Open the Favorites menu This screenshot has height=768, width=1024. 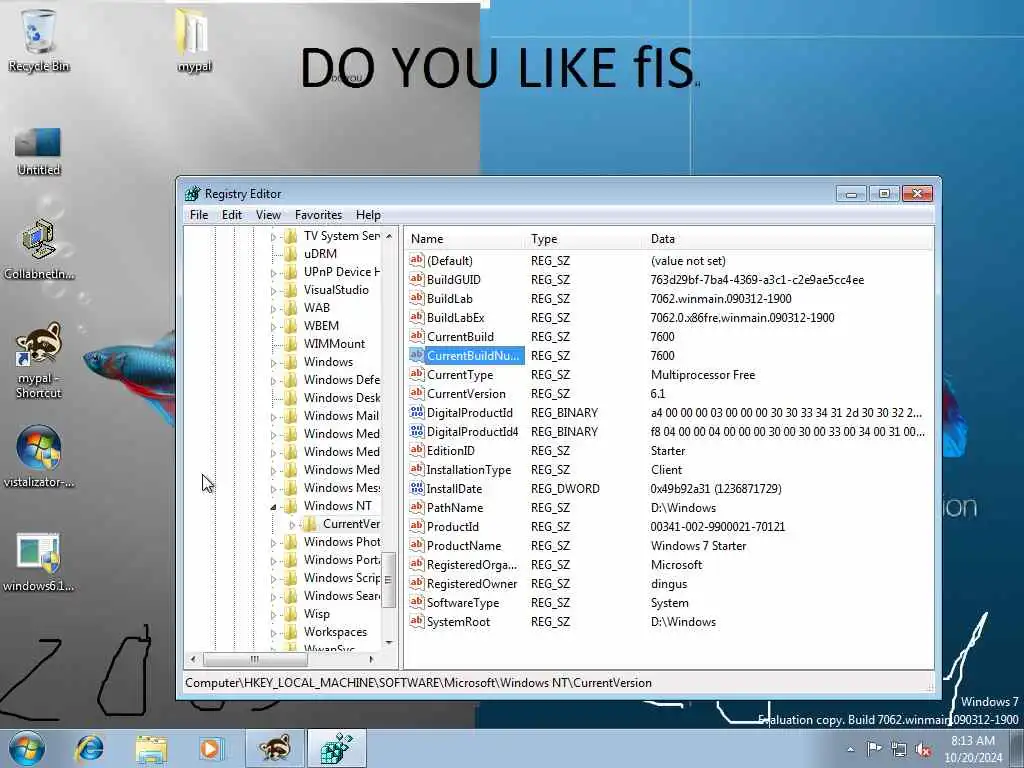tap(318, 215)
